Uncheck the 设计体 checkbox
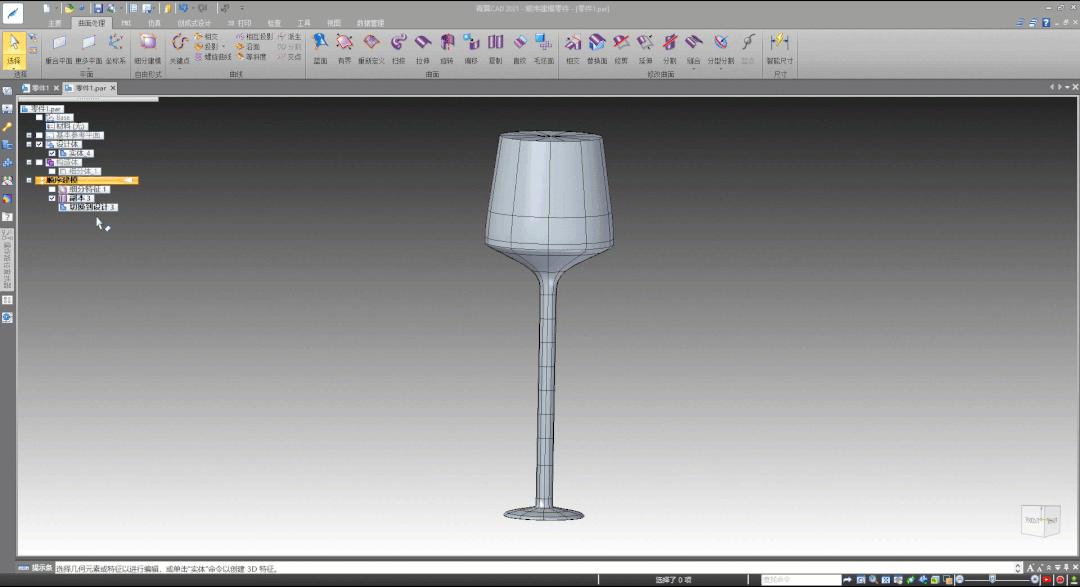1080x587 pixels. 39,145
